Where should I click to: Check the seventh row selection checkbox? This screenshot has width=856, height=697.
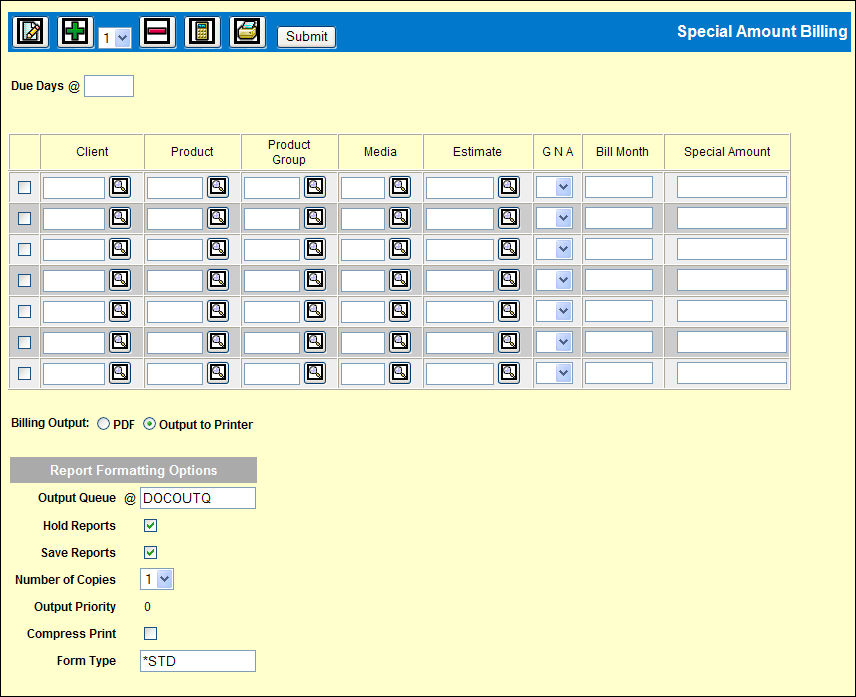(25, 373)
